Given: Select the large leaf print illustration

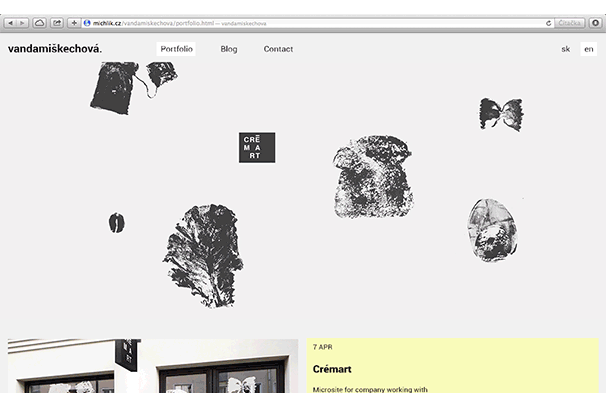Looking at the screenshot, I should coord(204,254).
